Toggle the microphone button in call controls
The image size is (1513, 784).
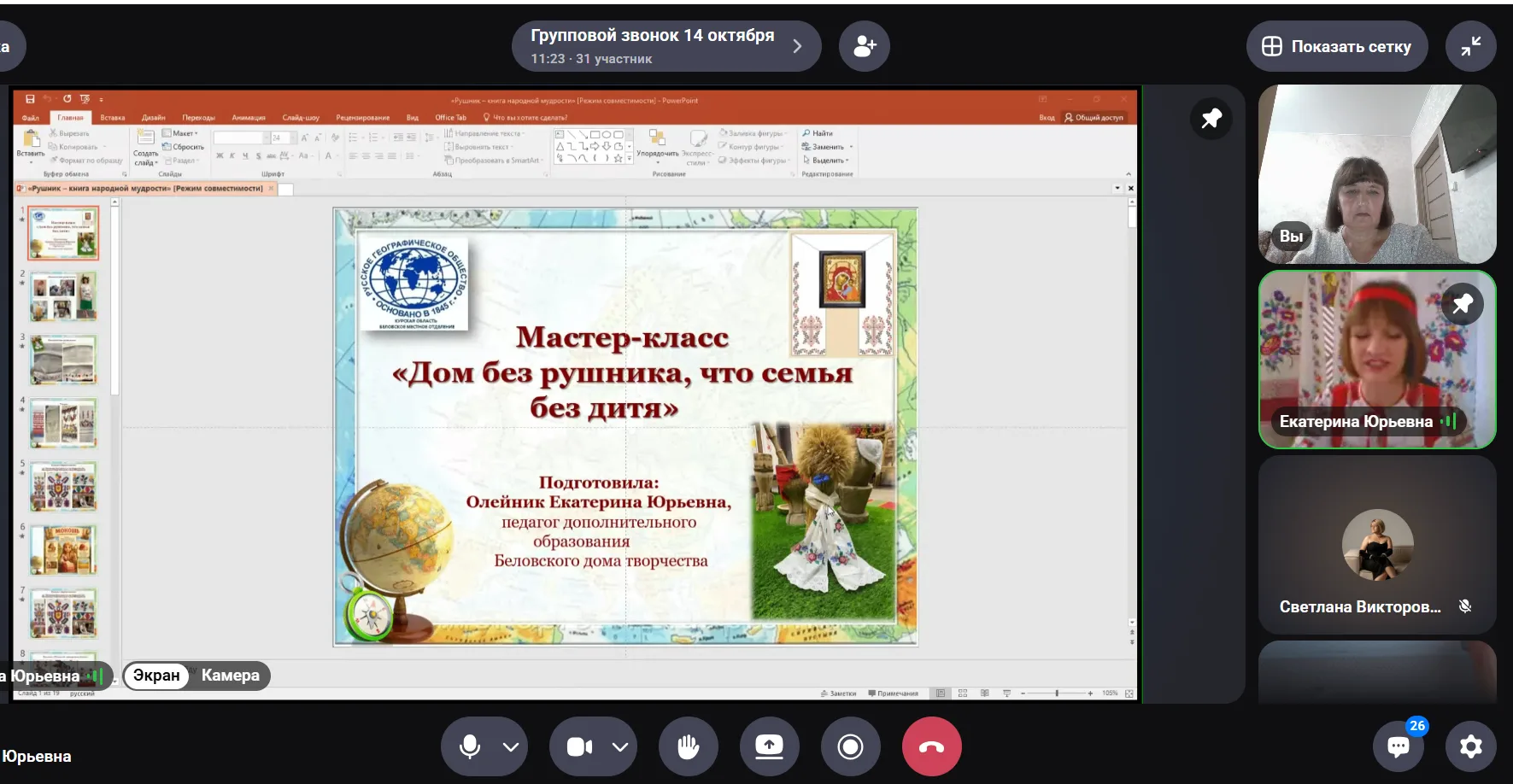point(469,747)
